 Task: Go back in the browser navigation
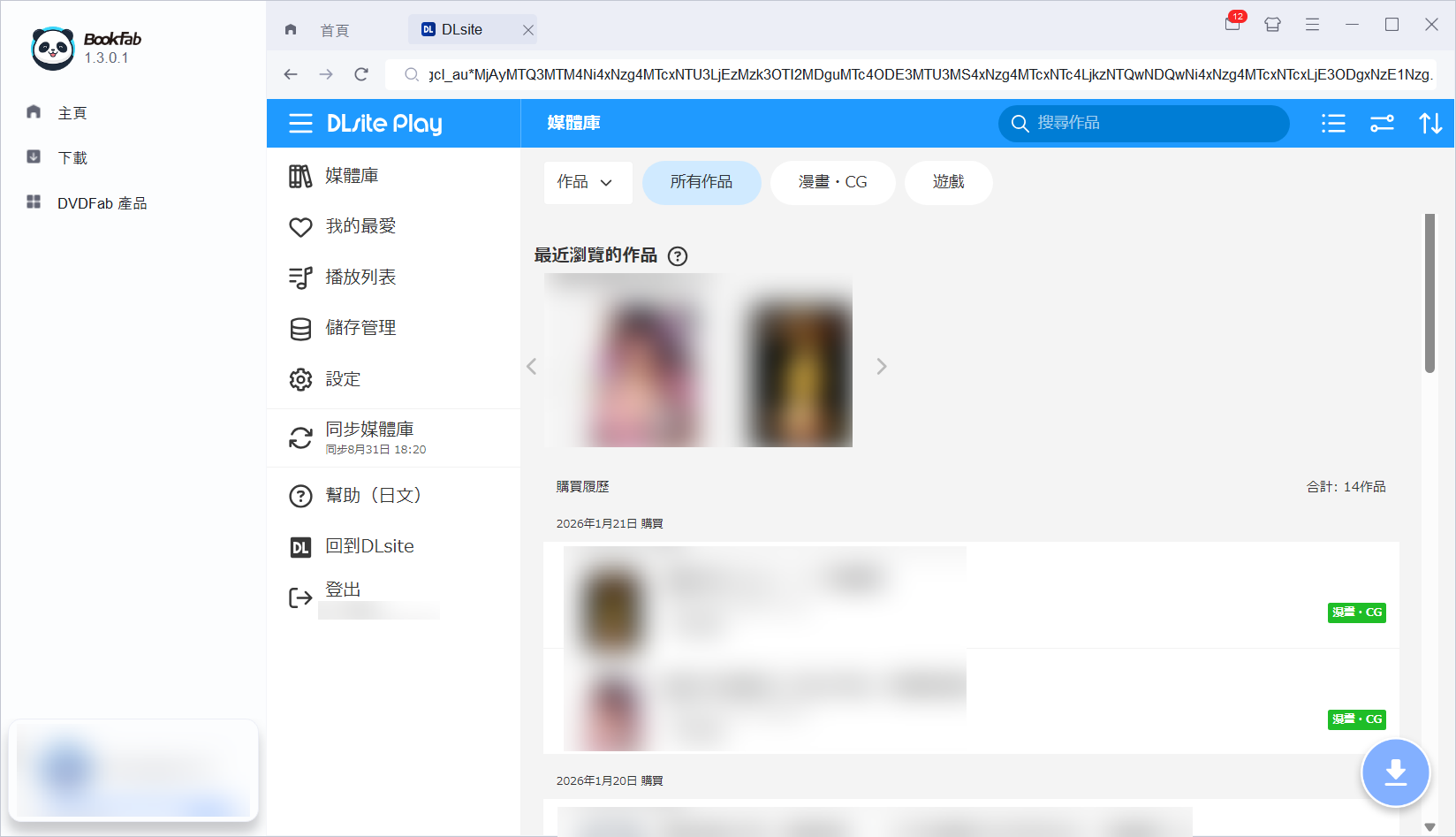291,74
